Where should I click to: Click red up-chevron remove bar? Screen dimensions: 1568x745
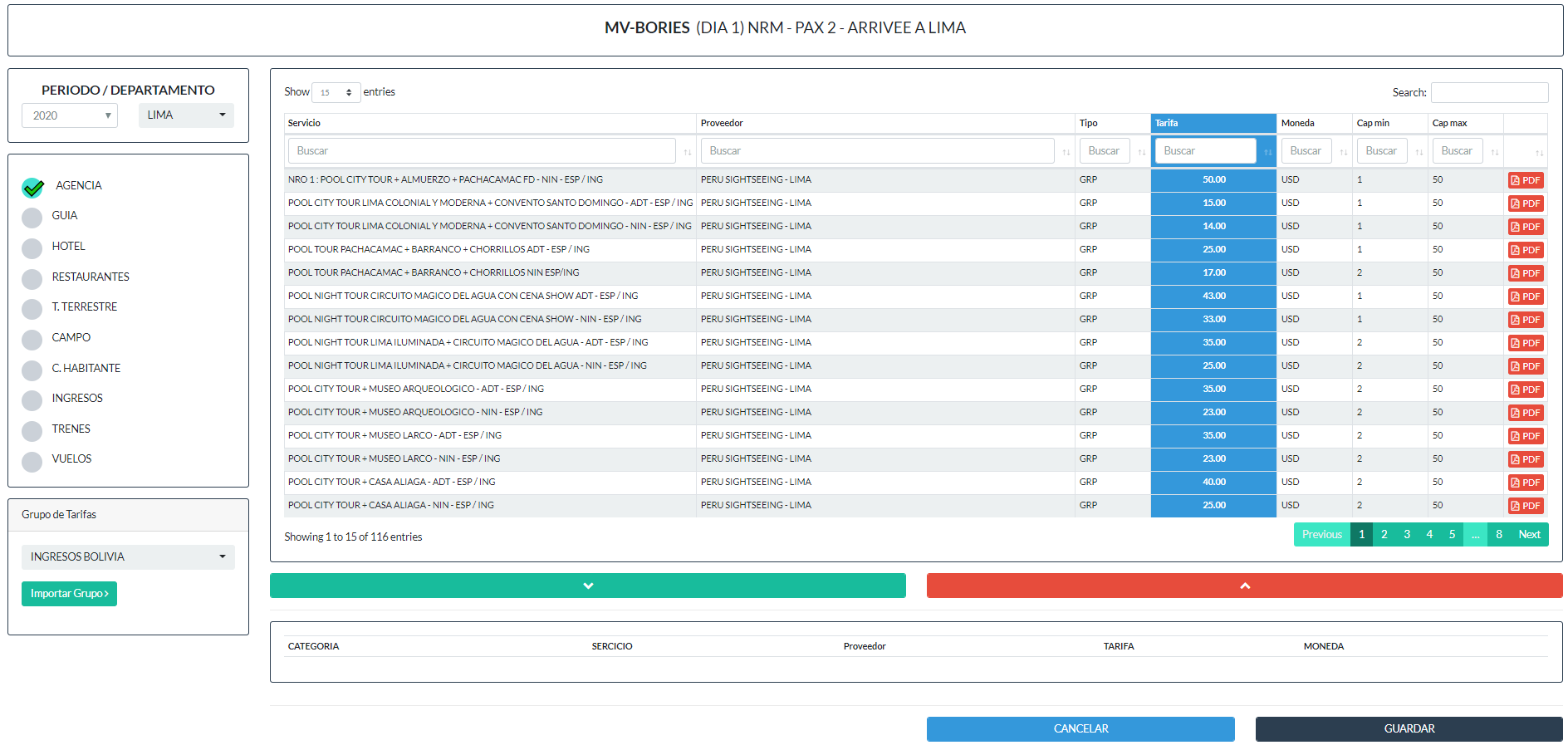tap(1244, 586)
